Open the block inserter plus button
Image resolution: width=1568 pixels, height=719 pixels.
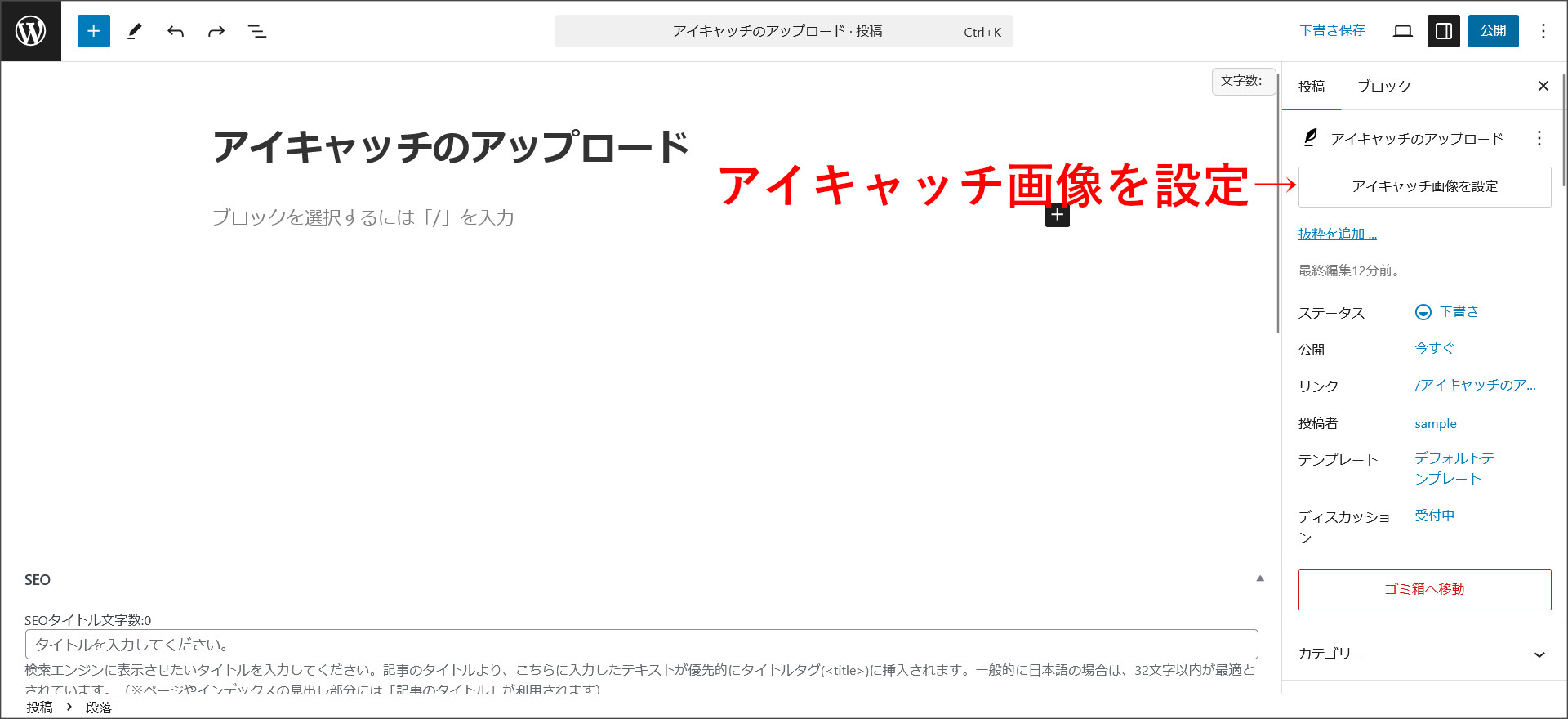(x=94, y=31)
